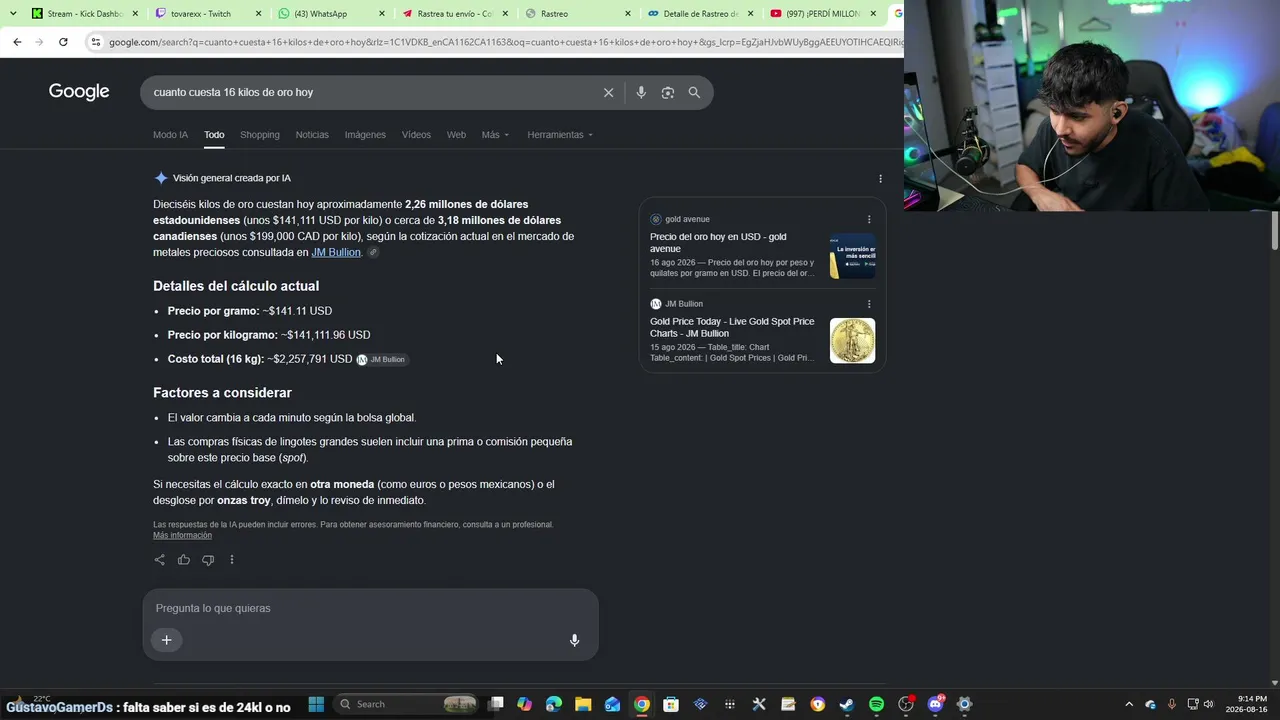
Task: Reload the page in Chrome
Action: [63, 42]
